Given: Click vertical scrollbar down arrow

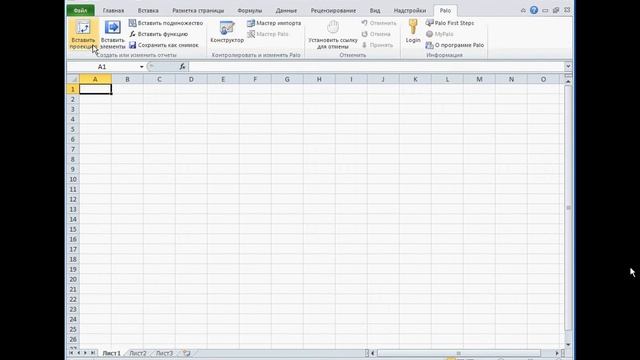Looking at the screenshot, I should coord(568,345).
